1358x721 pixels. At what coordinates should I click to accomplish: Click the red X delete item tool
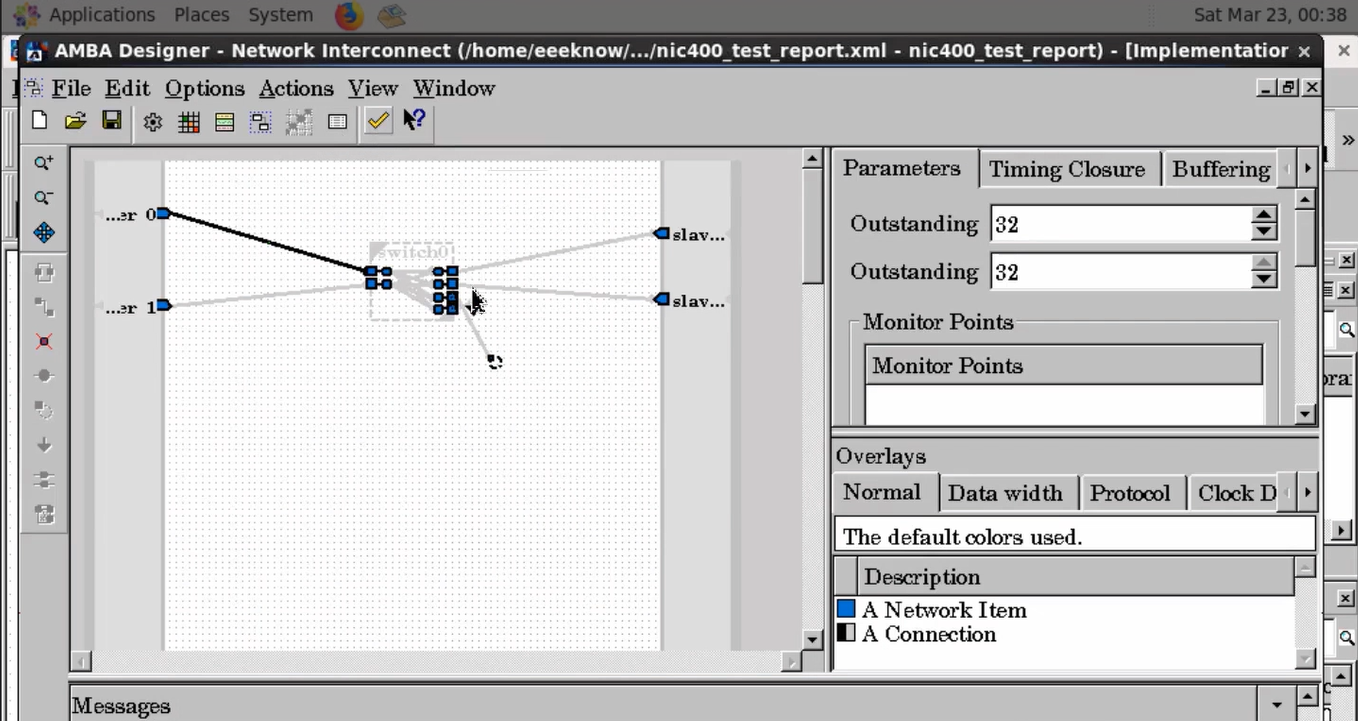44,342
